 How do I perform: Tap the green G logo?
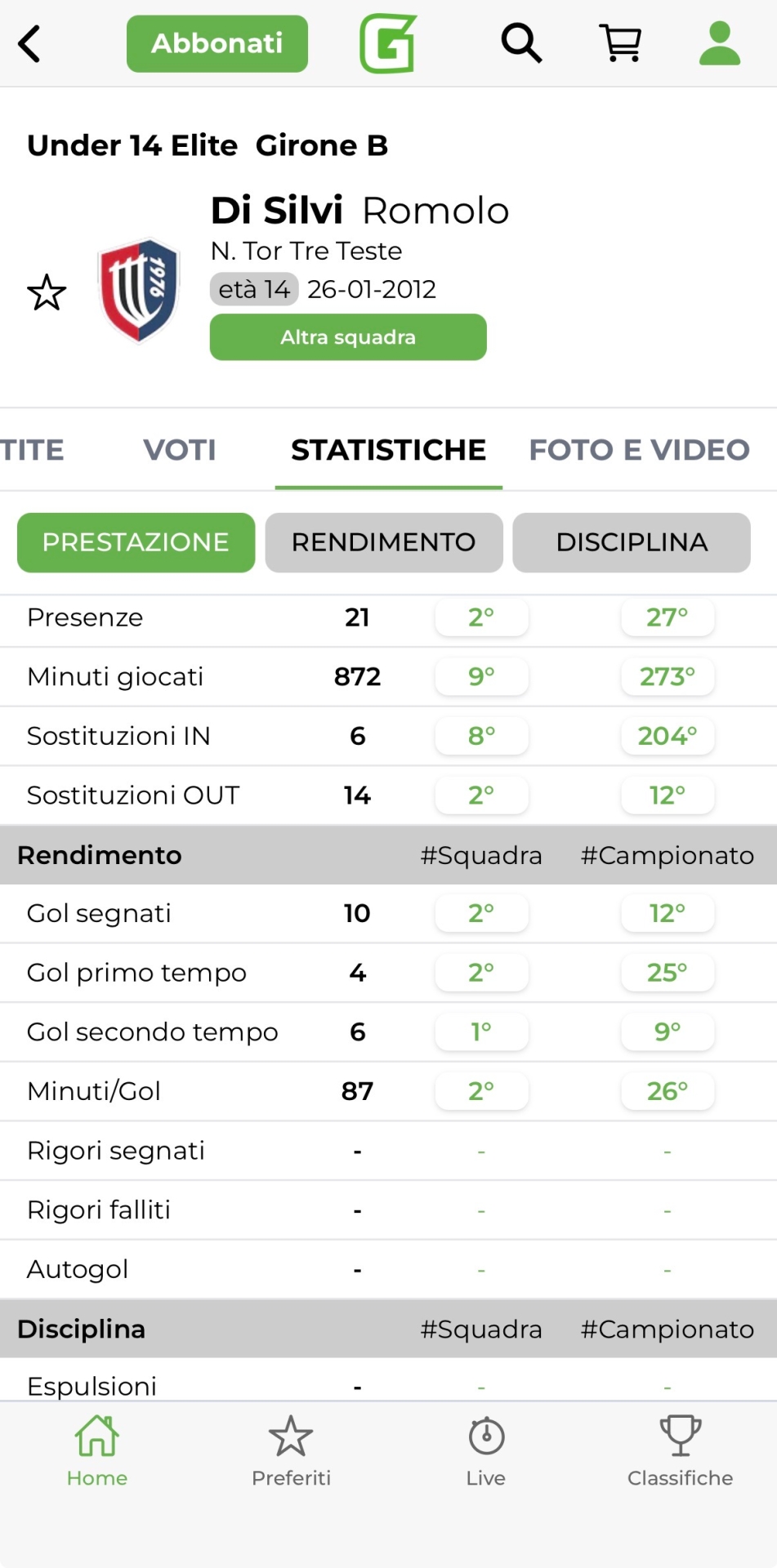click(x=388, y=43)
